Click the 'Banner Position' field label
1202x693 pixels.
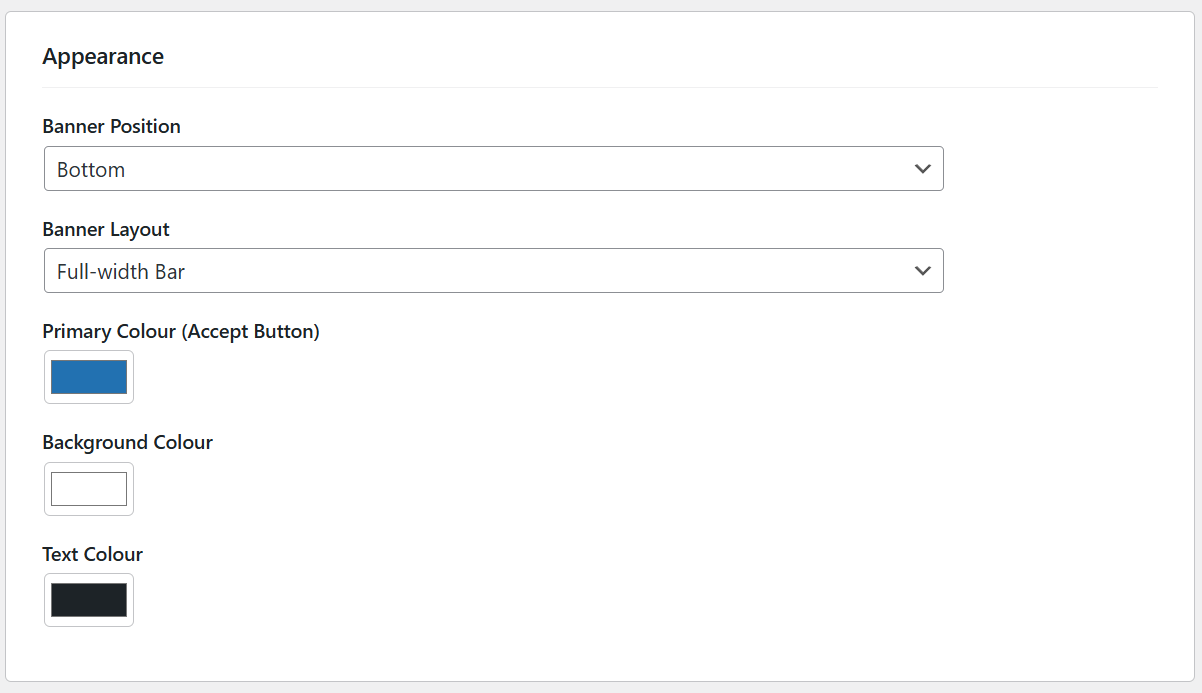pyautogui.click(x=112, y=127)
